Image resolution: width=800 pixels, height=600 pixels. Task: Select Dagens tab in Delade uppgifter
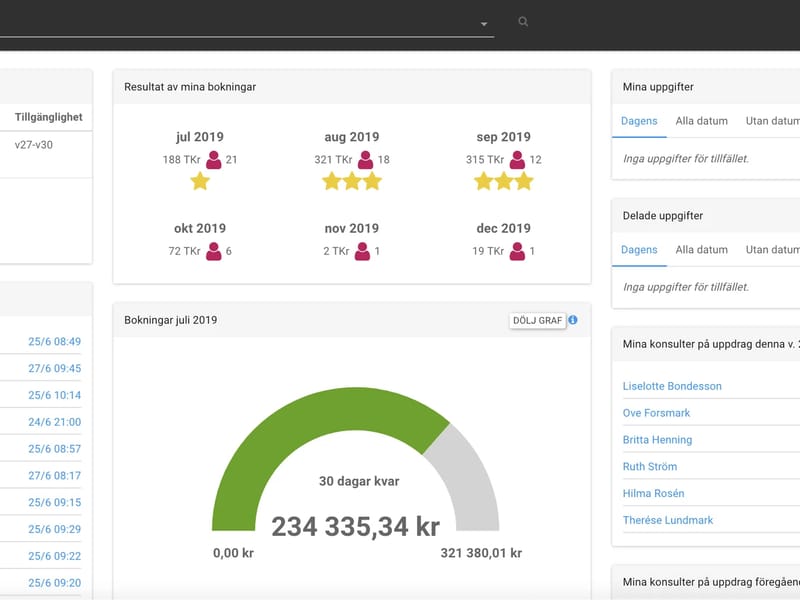(x=639, y=249)
